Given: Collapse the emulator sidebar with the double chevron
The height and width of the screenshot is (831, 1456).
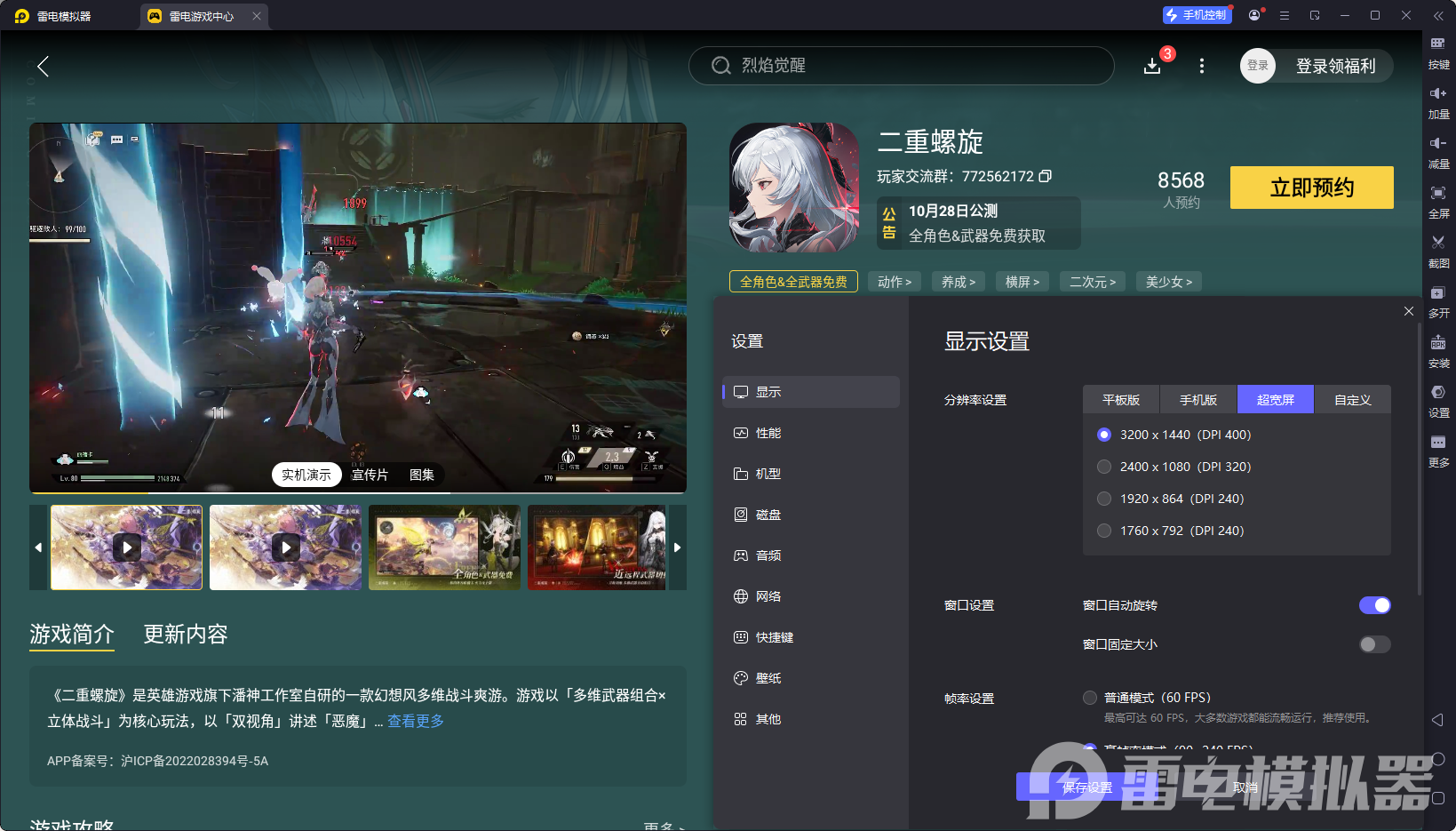Looking at the screenshot, I should coord(1440,15).
